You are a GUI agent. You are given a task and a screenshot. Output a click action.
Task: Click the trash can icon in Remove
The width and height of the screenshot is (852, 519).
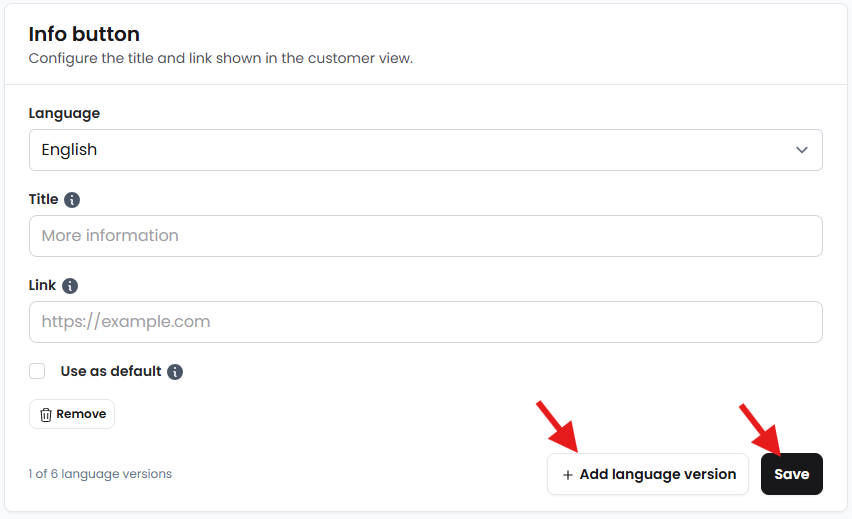(x=46, y=415)
